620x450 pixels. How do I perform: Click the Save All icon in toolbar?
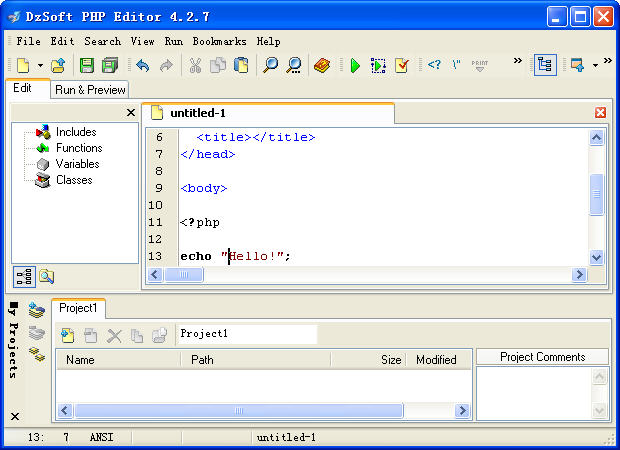pos(110,65)
